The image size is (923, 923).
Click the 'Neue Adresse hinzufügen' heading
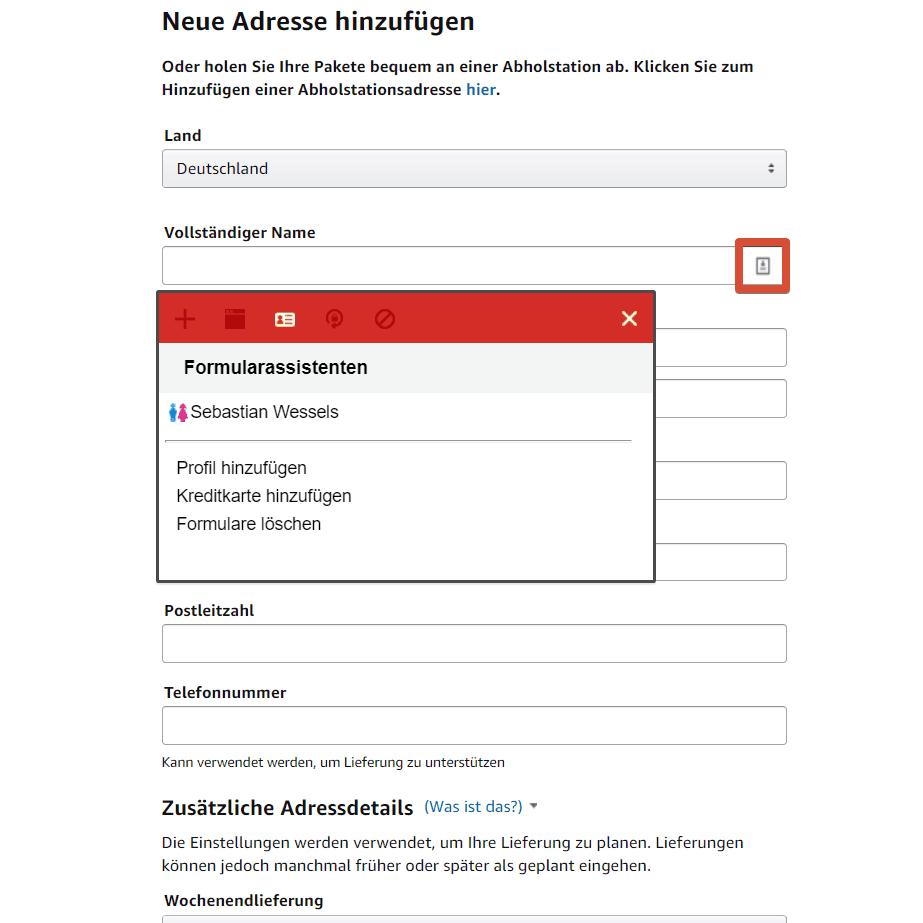[318, 22]
